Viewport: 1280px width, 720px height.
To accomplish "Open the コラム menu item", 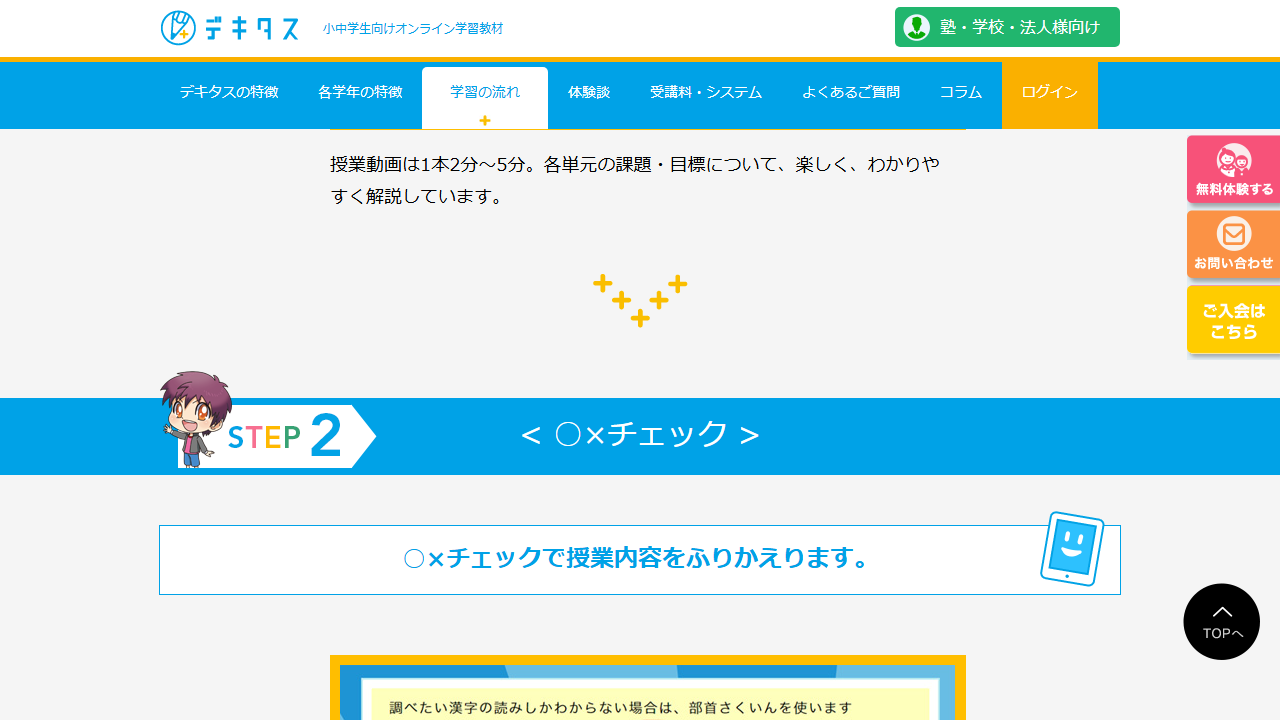I will tap(961, 92).
